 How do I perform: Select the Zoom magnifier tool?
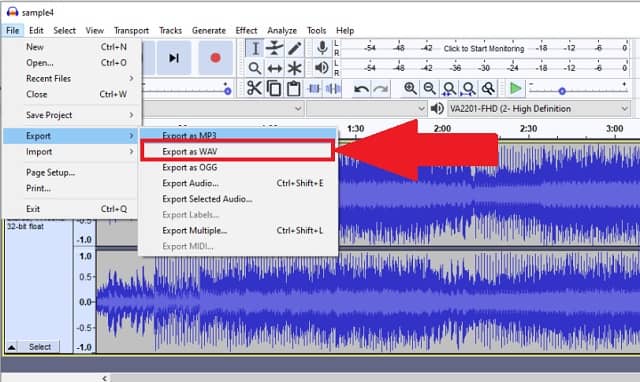[255, 68]
